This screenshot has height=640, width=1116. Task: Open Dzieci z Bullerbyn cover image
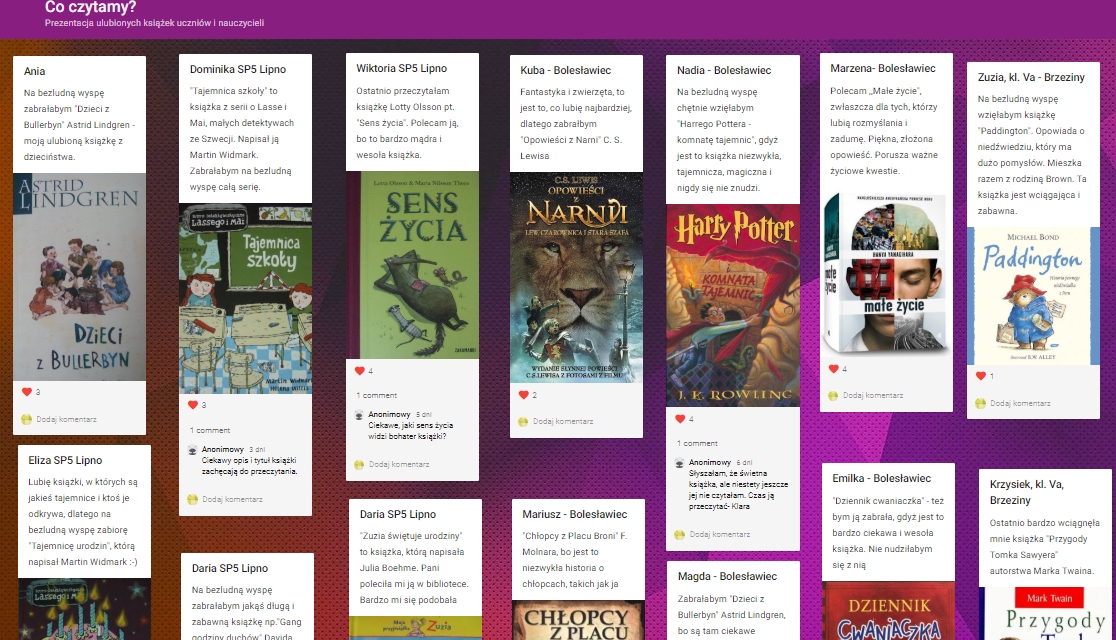coord(80,277)
